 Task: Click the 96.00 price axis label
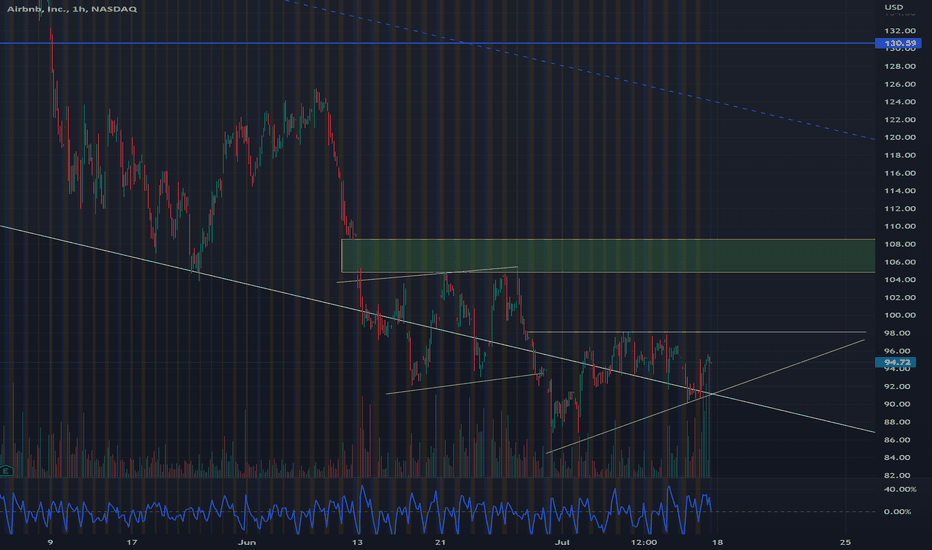coord(899,351)
